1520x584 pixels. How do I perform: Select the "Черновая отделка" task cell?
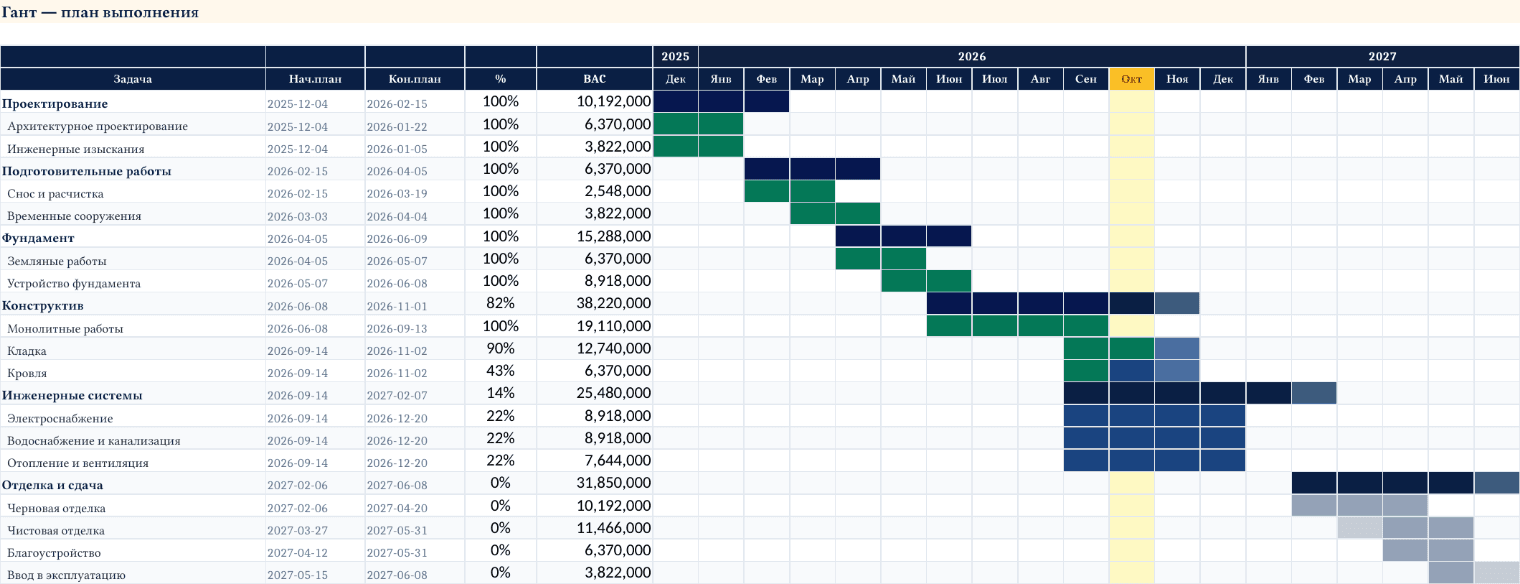pyautogui.click(x=133, y=507)
